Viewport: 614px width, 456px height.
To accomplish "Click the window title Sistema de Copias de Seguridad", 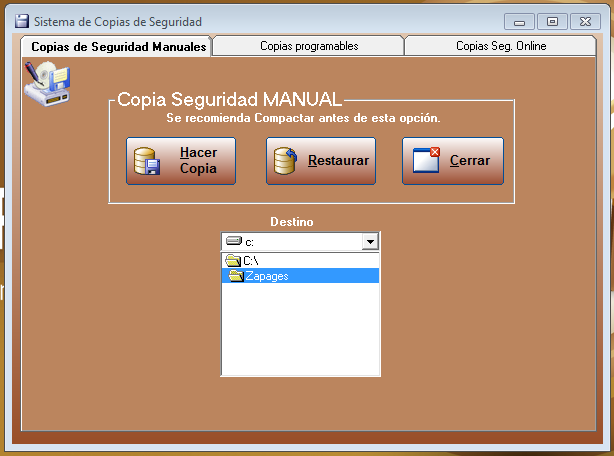I will (x=118, y=22).
